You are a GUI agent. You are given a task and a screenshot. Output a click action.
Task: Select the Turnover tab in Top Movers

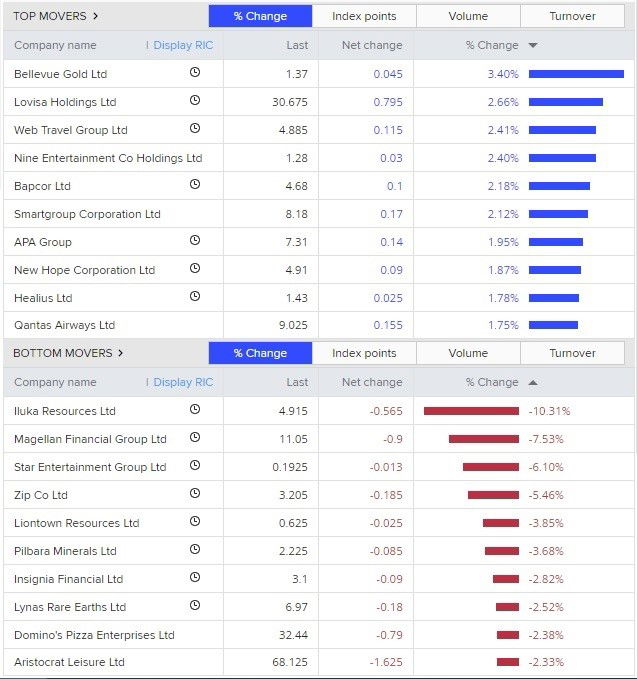[572, 16]
